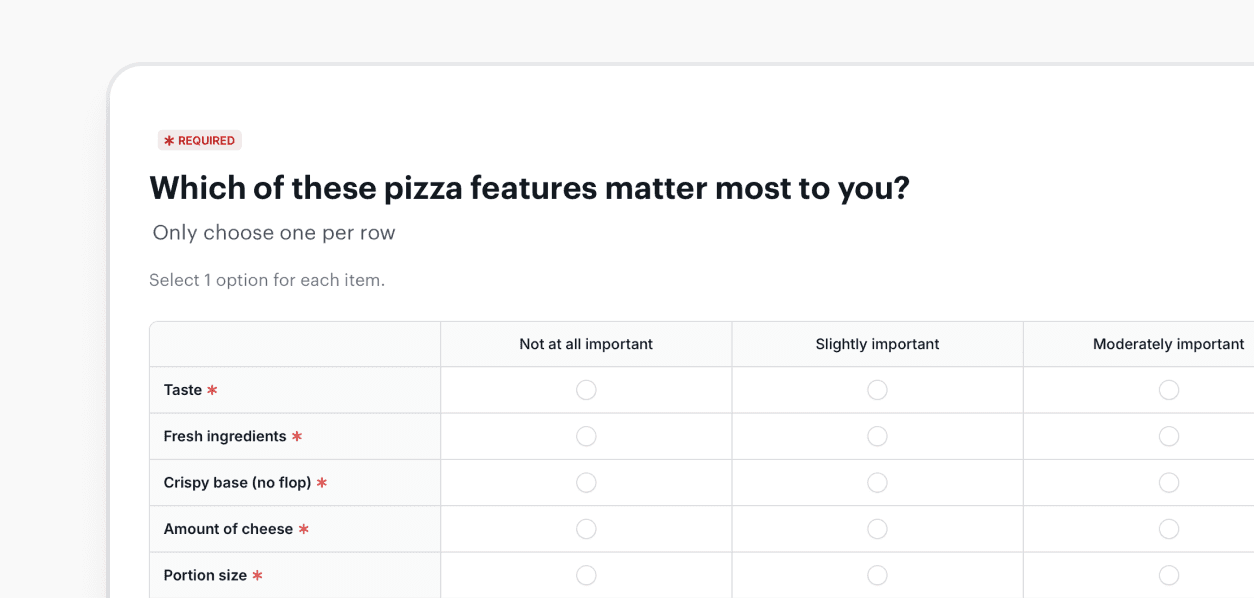Click the 'Moderately important' column header

(x=1168, y=344)
